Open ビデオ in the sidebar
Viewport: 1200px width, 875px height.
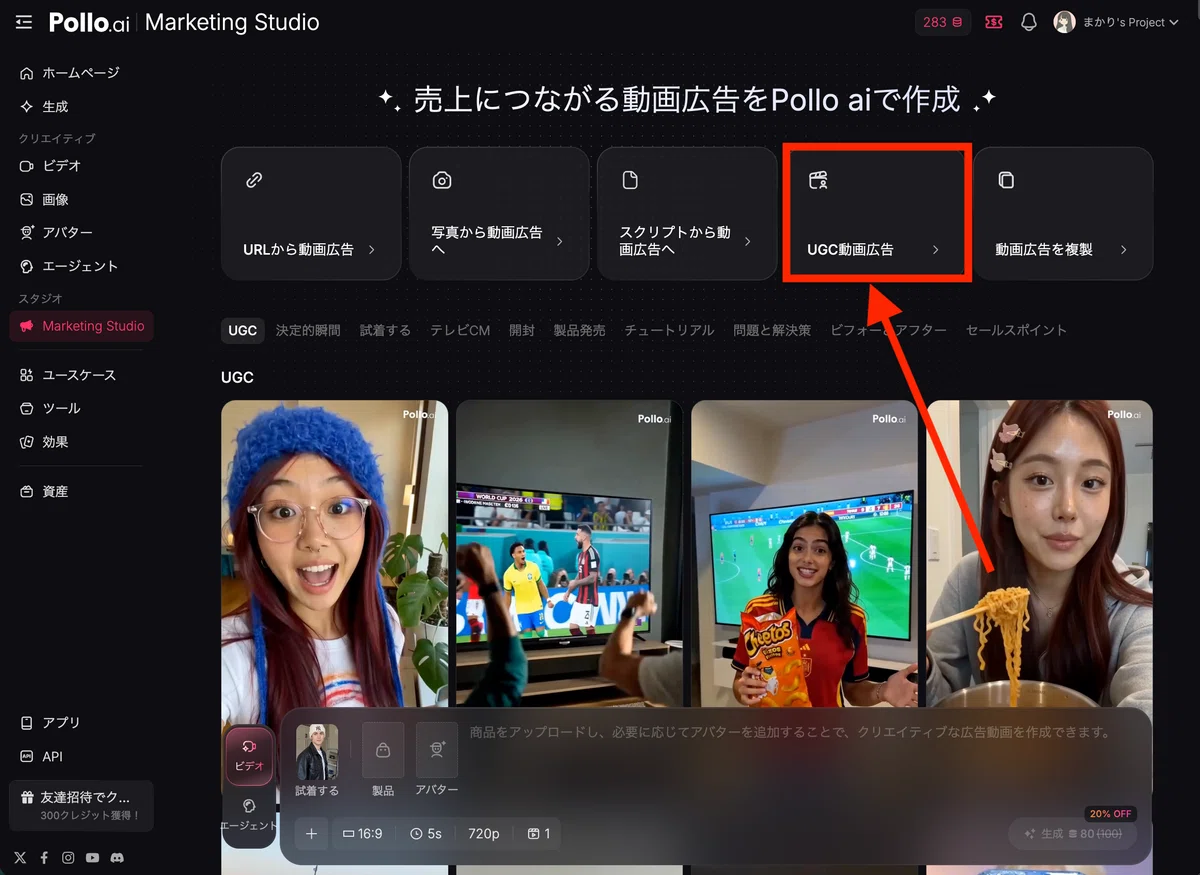point(81,166)
